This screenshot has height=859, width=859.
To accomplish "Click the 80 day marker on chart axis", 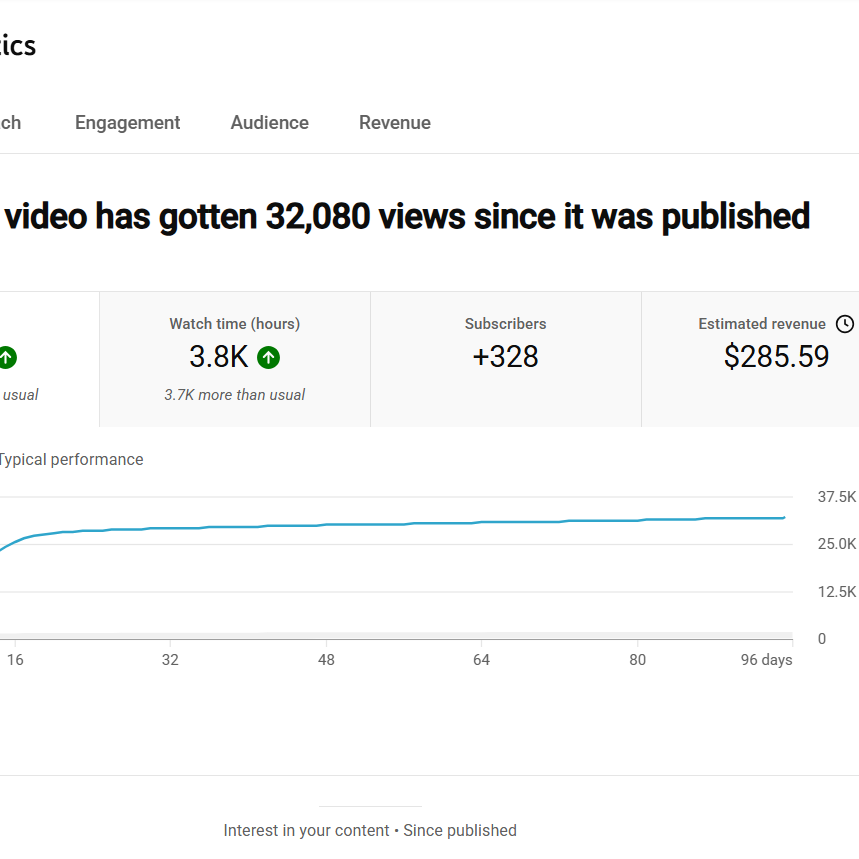I will point(637,660).
